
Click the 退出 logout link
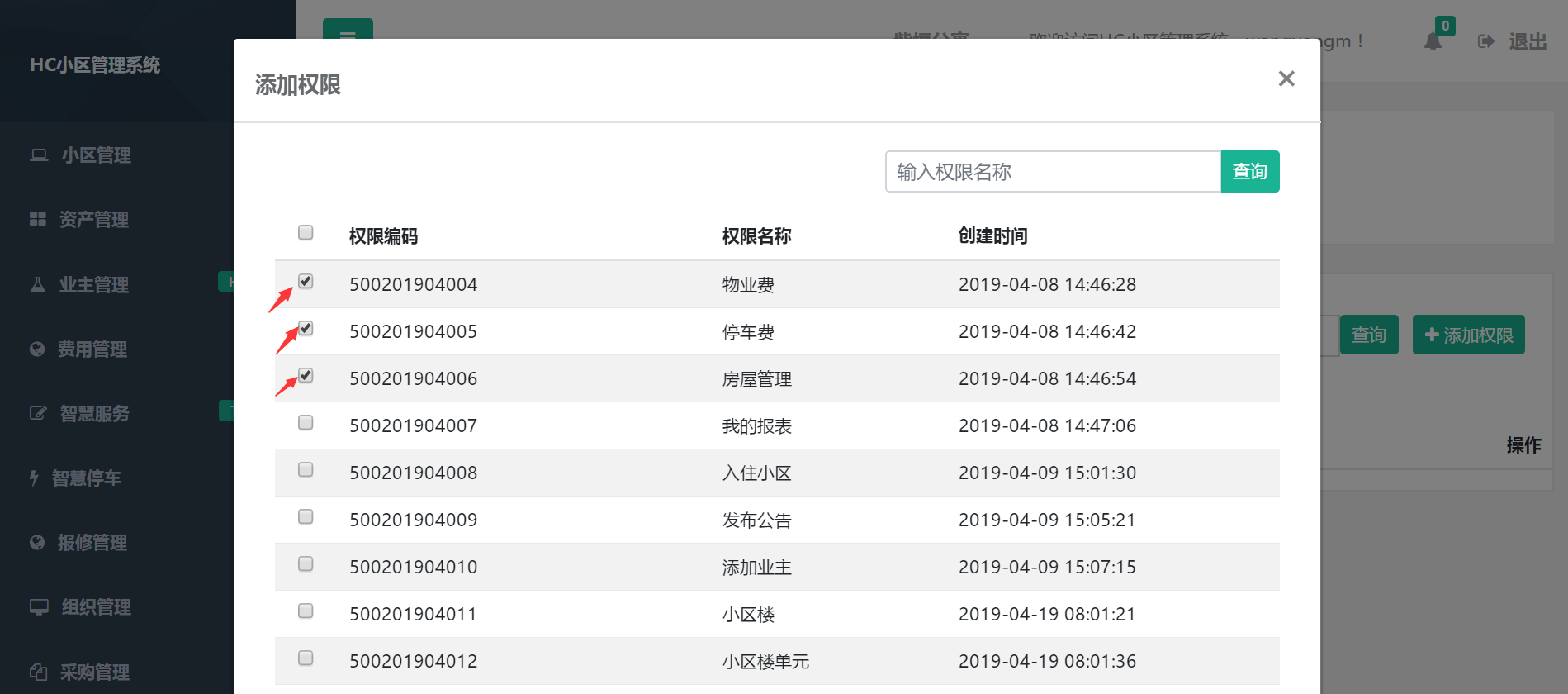[1528, 41]
